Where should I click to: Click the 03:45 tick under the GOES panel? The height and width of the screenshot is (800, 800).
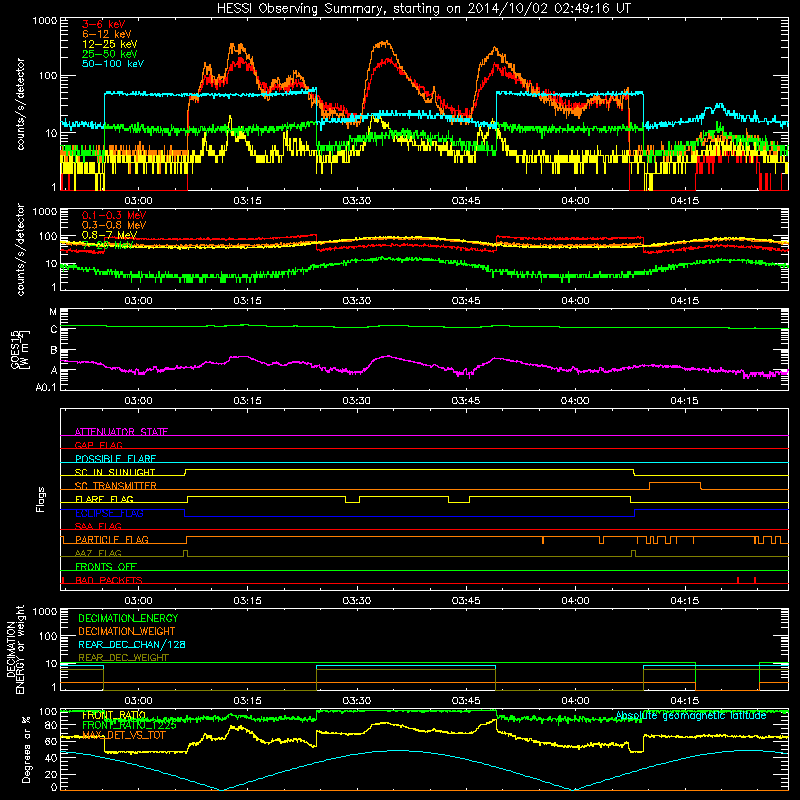[466, 401]
